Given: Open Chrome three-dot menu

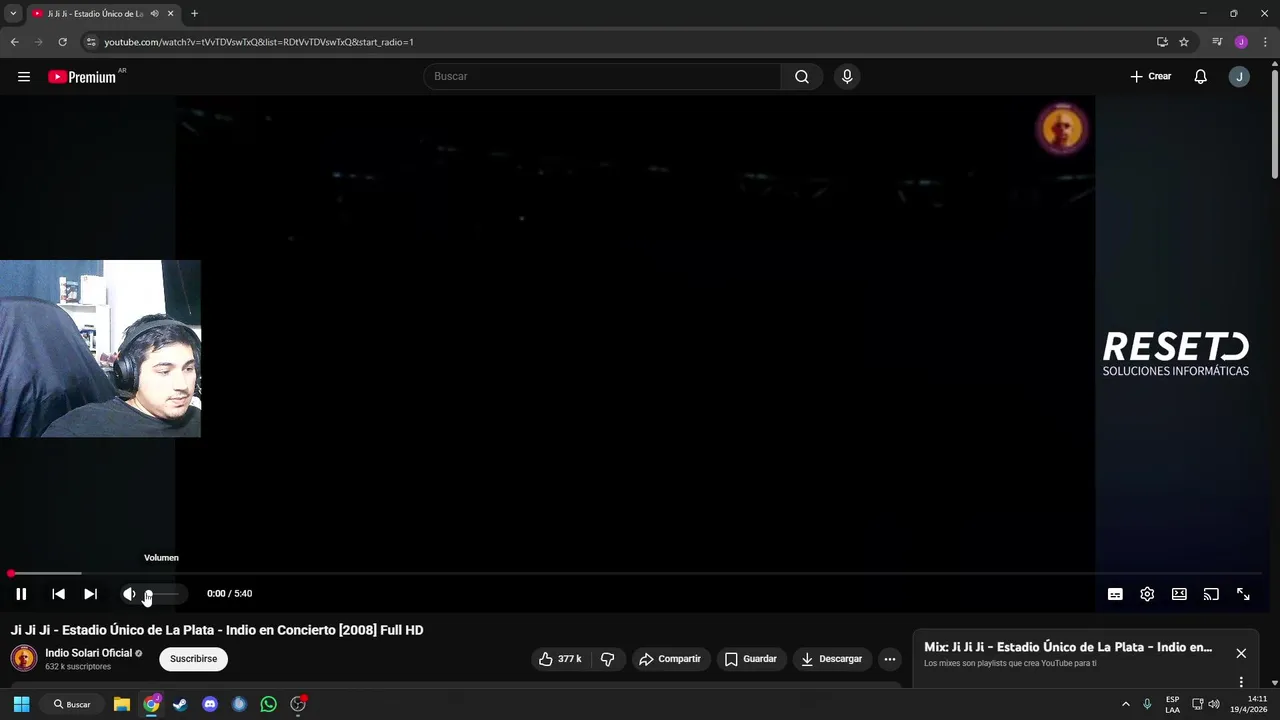Looking at the screenshot, I should click(1265, 42).
